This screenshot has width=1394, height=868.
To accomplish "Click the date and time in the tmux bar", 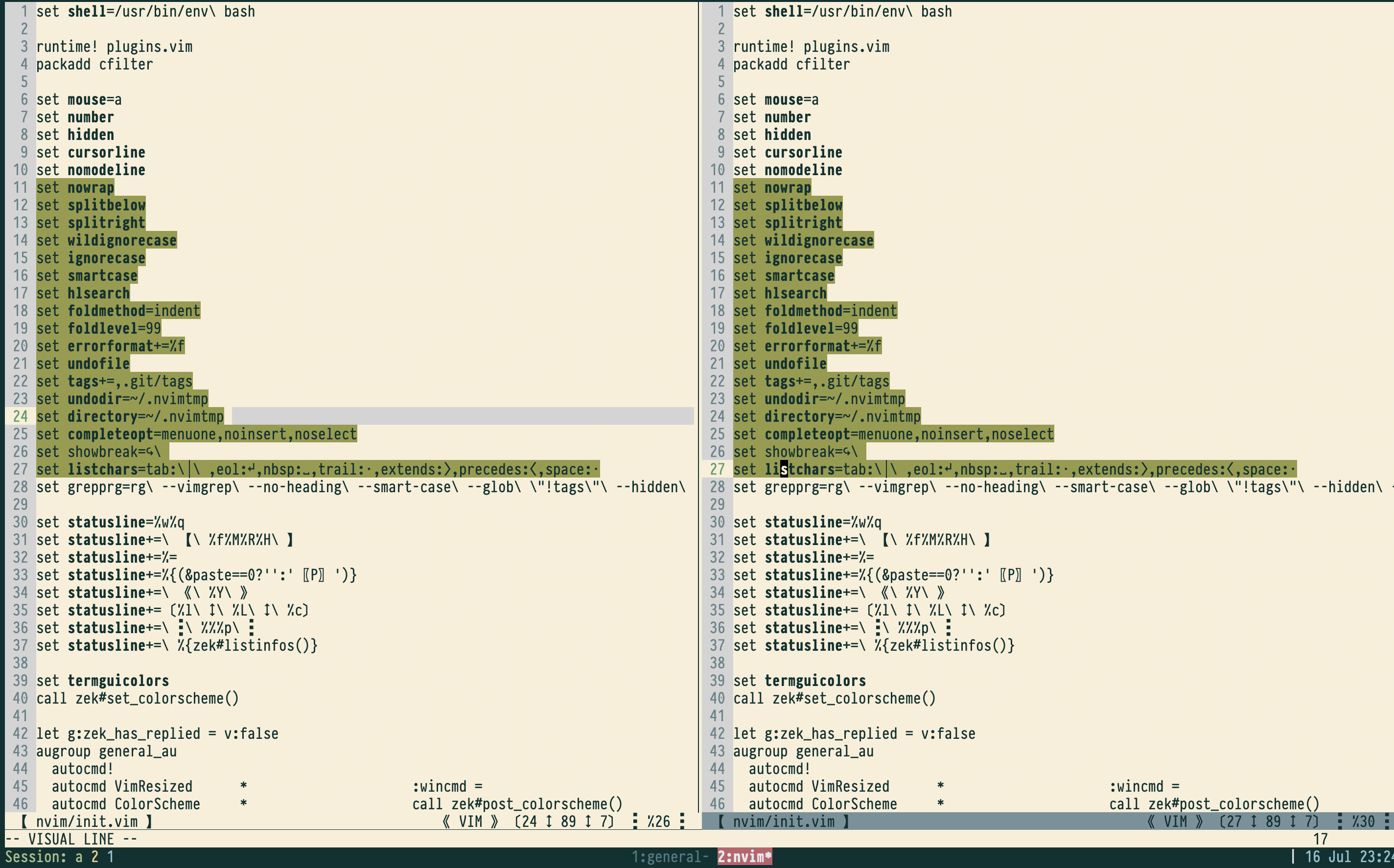I will (1348, 857).
